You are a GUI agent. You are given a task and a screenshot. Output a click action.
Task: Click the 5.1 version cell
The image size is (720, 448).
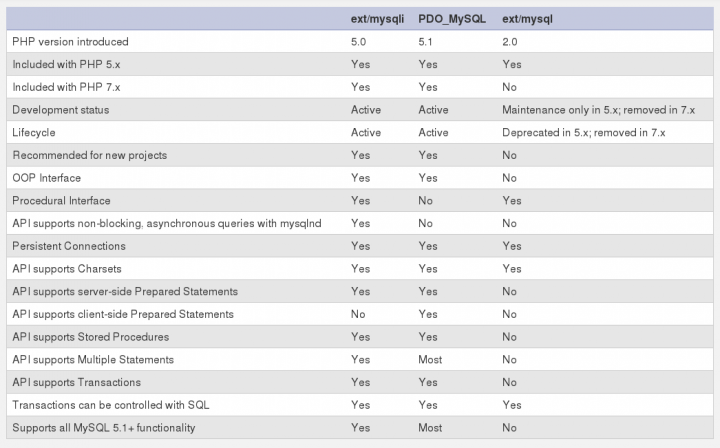click(427, 42)
